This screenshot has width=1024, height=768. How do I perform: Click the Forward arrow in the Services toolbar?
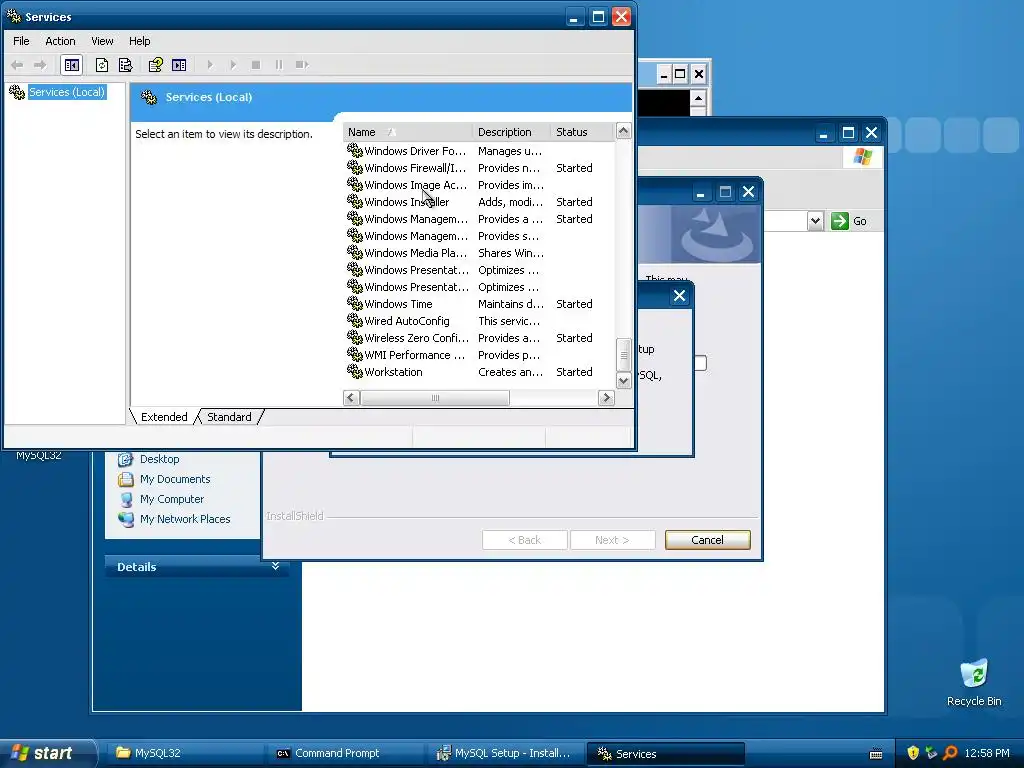point(40,65)
